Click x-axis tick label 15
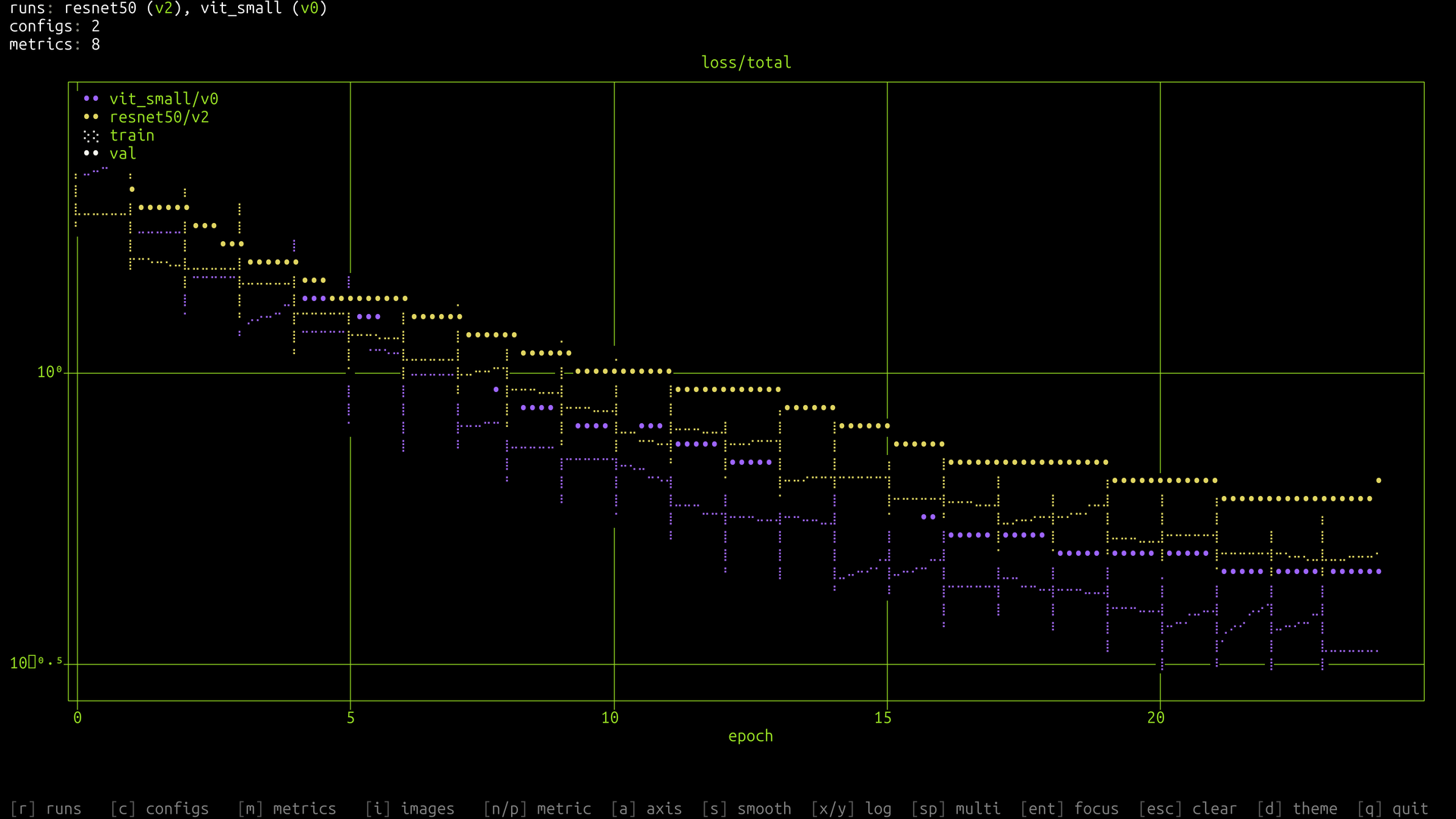 pyautogui.click(x=883, y=717)
